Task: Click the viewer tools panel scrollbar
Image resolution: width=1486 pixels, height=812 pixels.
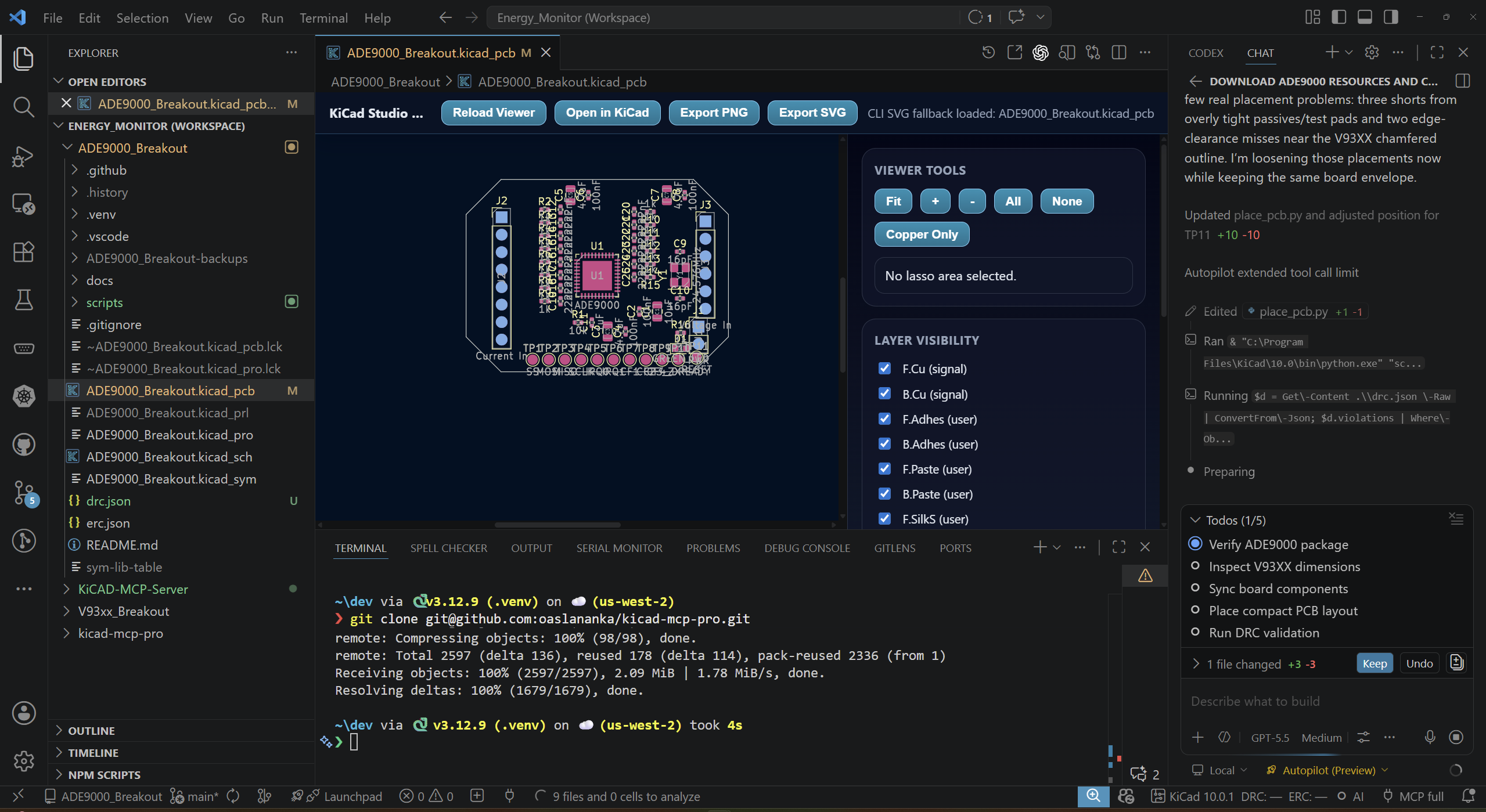Action: (1164, 229)
